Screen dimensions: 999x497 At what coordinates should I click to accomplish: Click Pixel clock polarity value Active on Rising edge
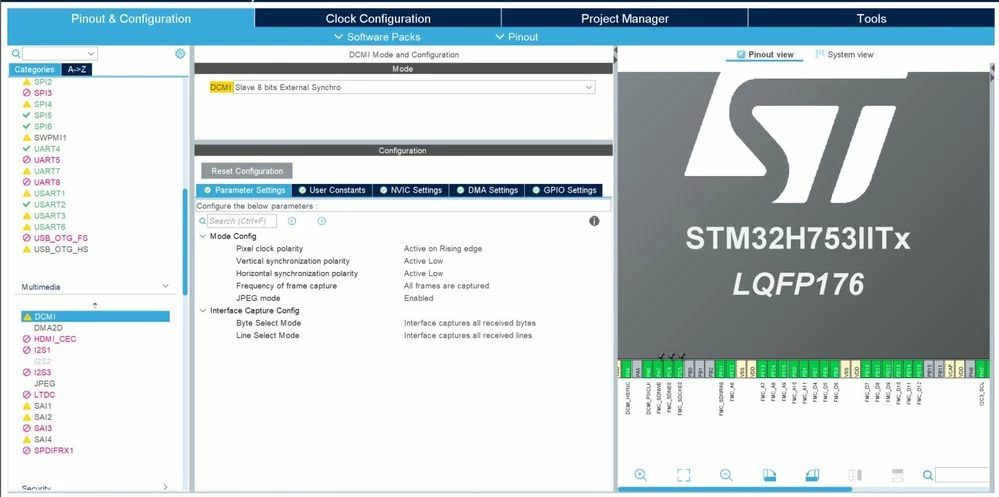(443, 248)
